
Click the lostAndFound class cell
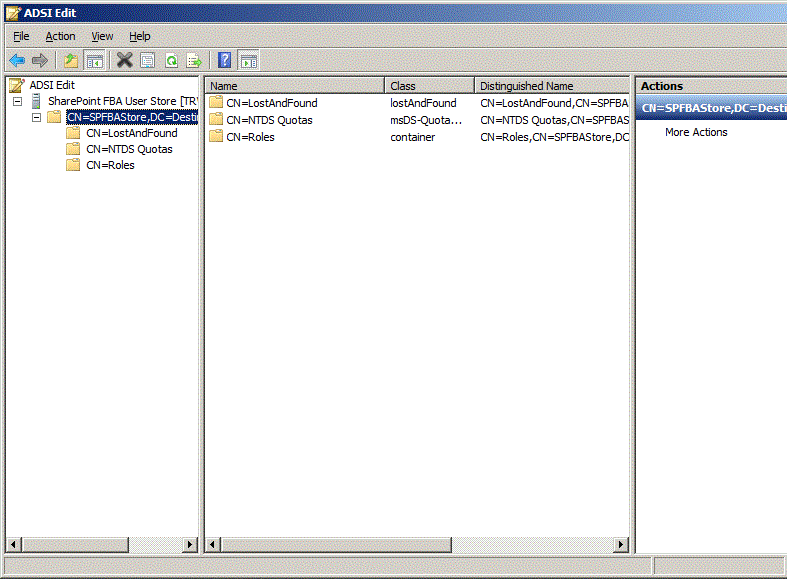click(x=423, y=103)
